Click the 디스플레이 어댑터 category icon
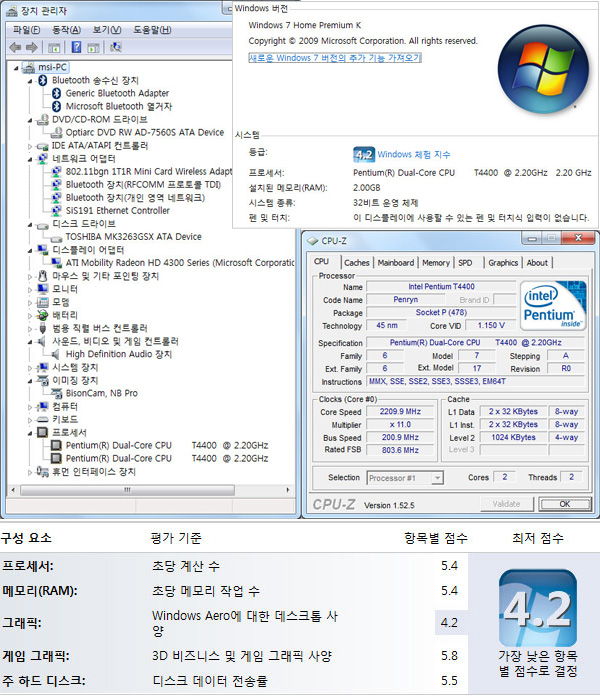This screenshot has width=600, height=698. (x=43, y=250)
